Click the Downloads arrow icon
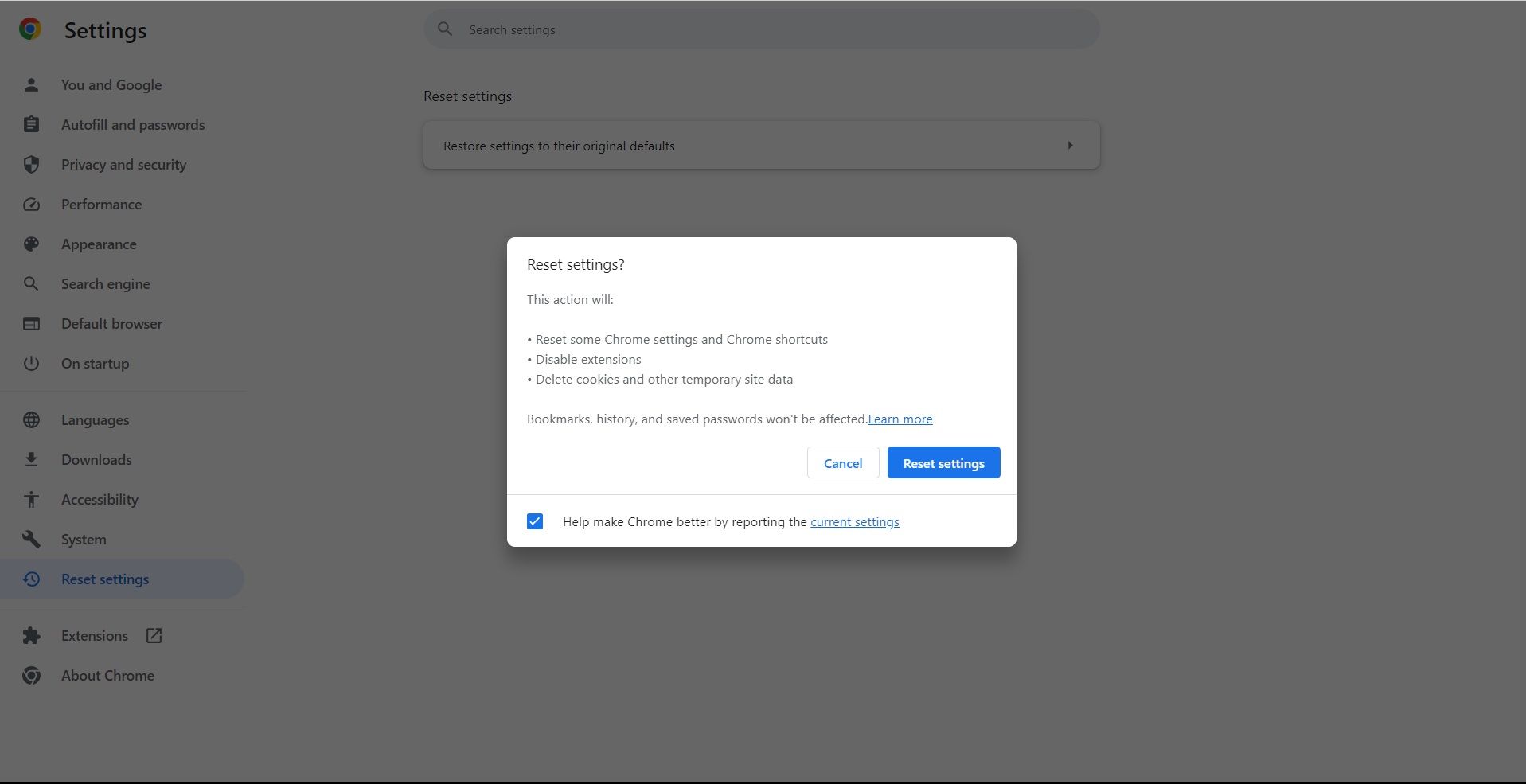This screenshot has width=1526, height=784. pyautogui.click(x=31, y=460)
